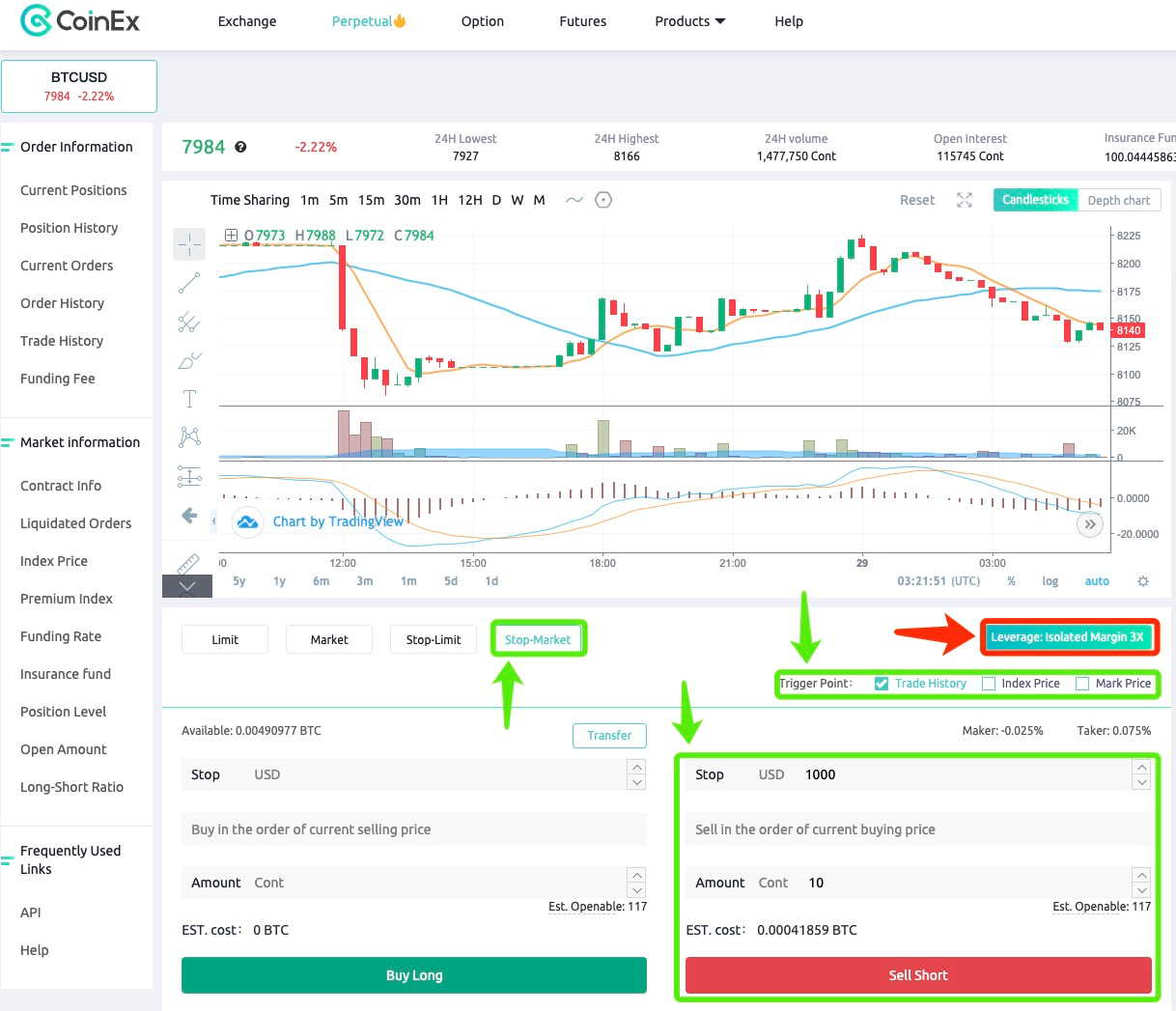Set chart range to 5d
Viewport: 1176px width, 1011px height.
tap(451, 581)
